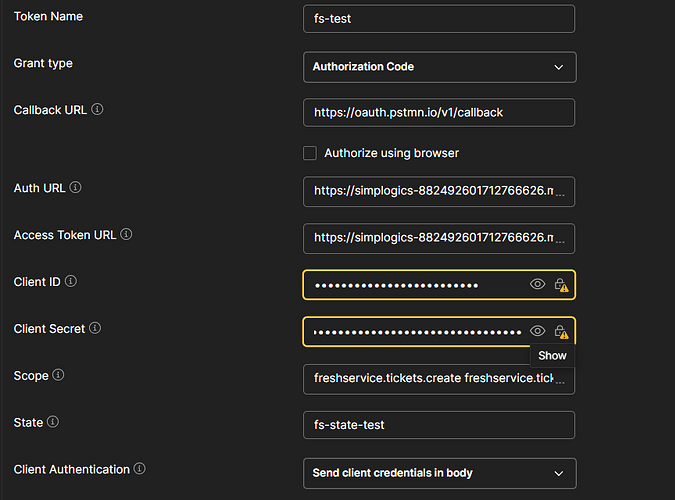This screenshot has height=500, width=675.
Task: Click into the Auth URL input field
Action: 439,191
